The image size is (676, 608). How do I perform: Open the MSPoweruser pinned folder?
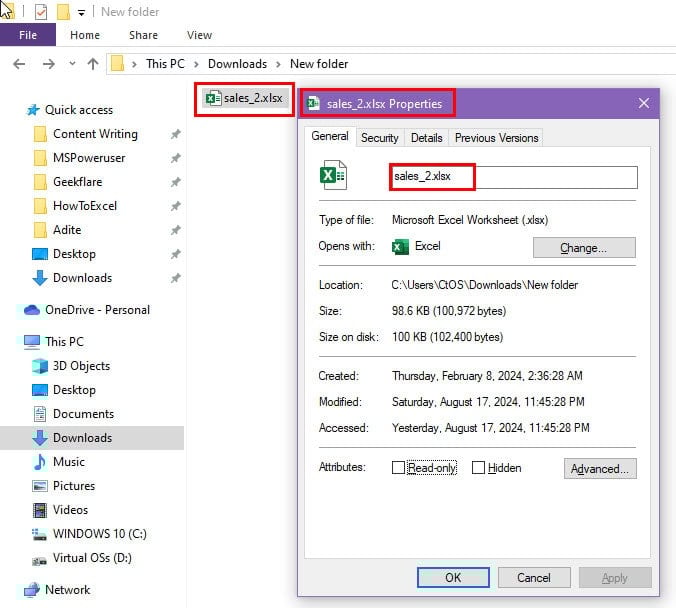point(89,158)
